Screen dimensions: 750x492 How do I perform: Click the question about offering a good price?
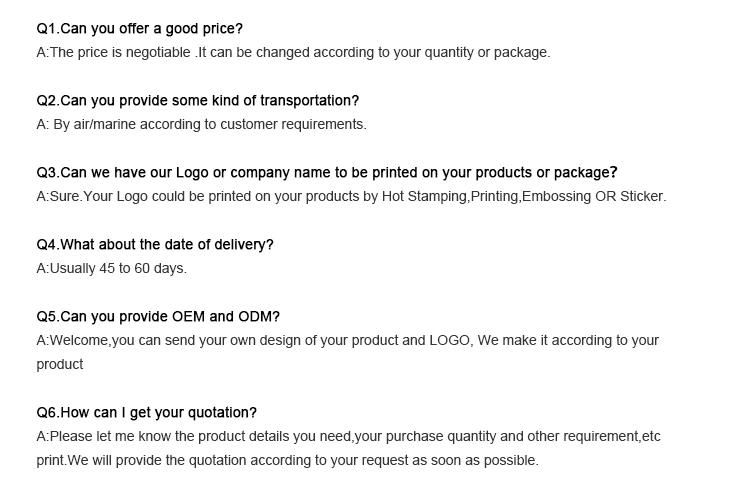pyautogui.click(x=140, y=29)
